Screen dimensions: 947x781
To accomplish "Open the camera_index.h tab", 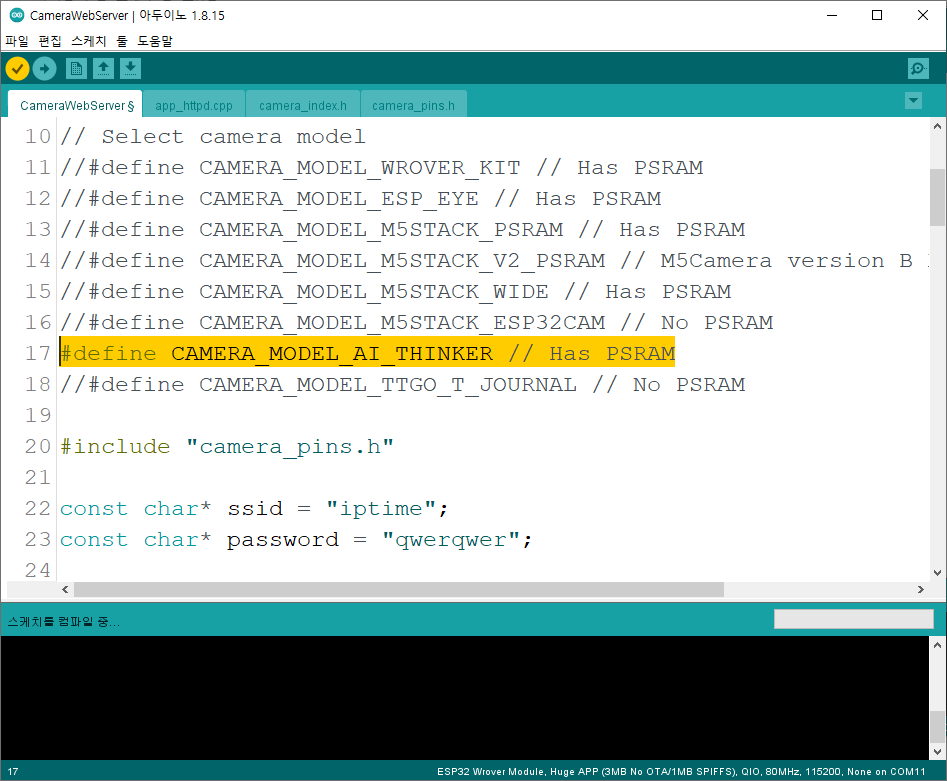I will tap(303, 103).
